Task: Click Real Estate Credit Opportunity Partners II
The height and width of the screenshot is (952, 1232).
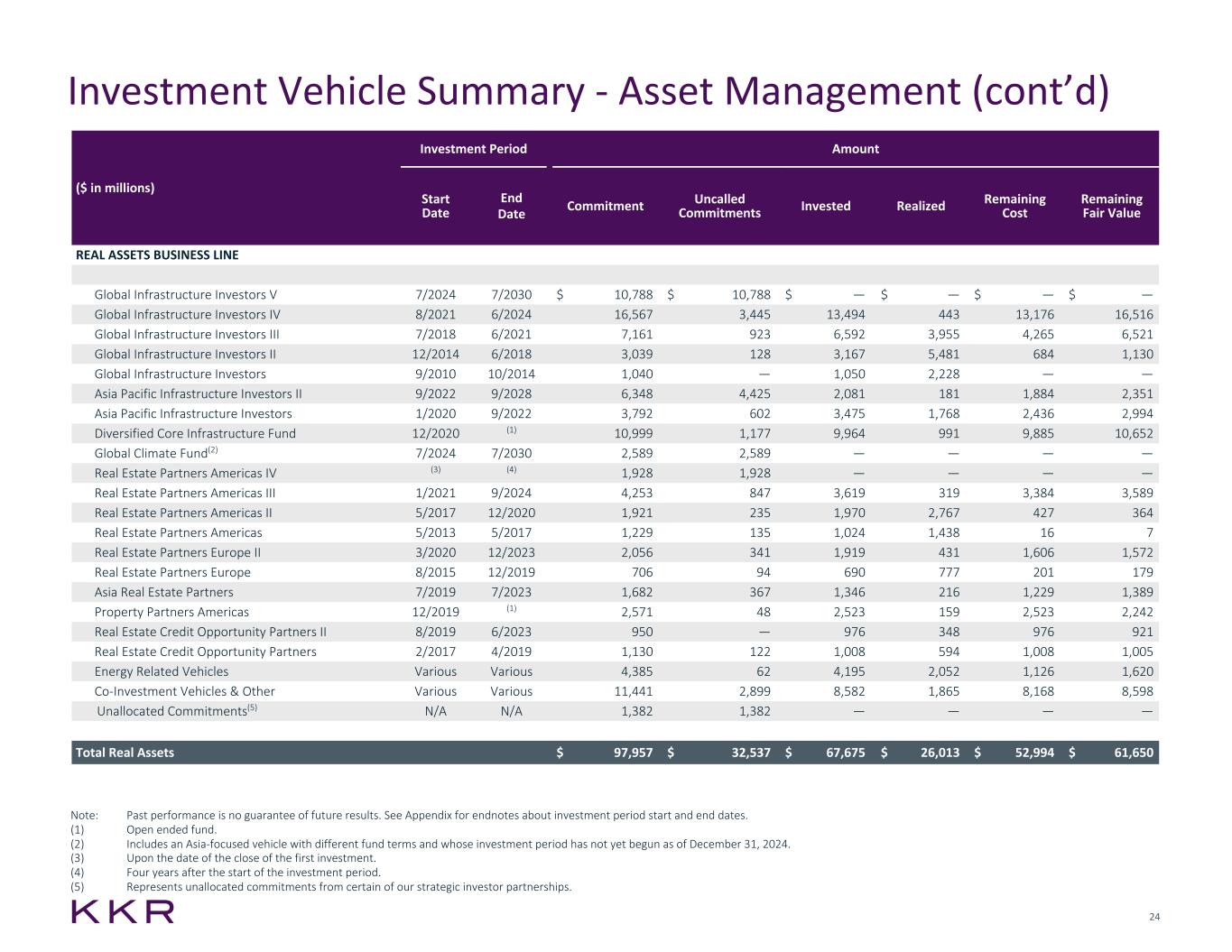Action: tap(210, 632)
